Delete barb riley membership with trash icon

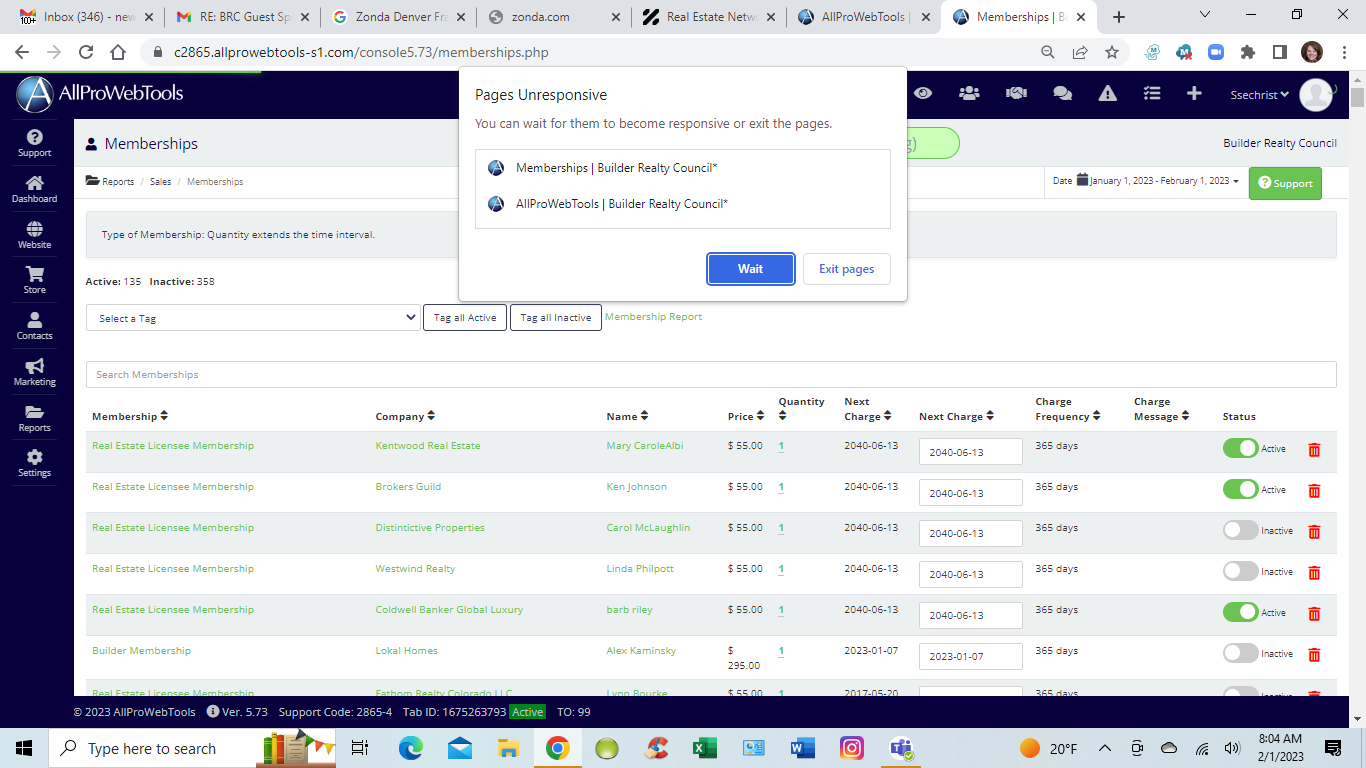1314,614
